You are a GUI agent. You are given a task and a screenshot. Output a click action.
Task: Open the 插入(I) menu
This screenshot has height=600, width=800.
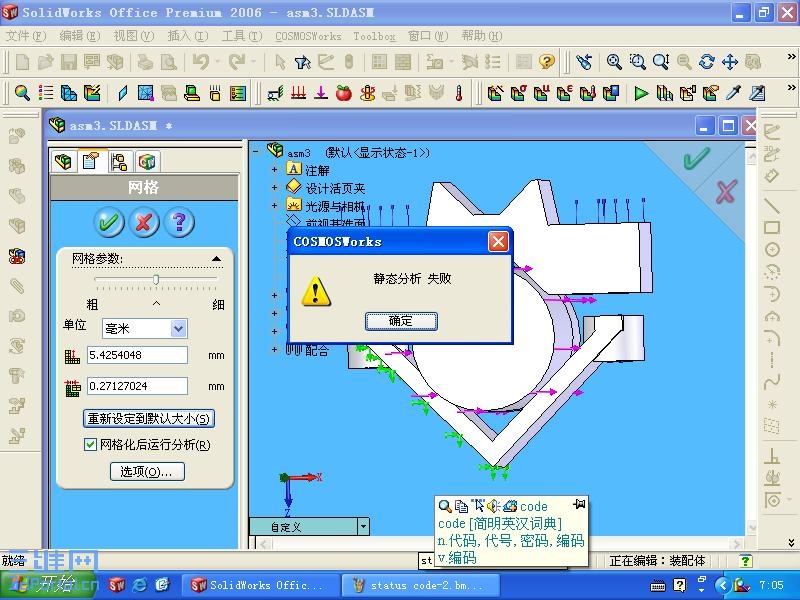tap(188, 36)
